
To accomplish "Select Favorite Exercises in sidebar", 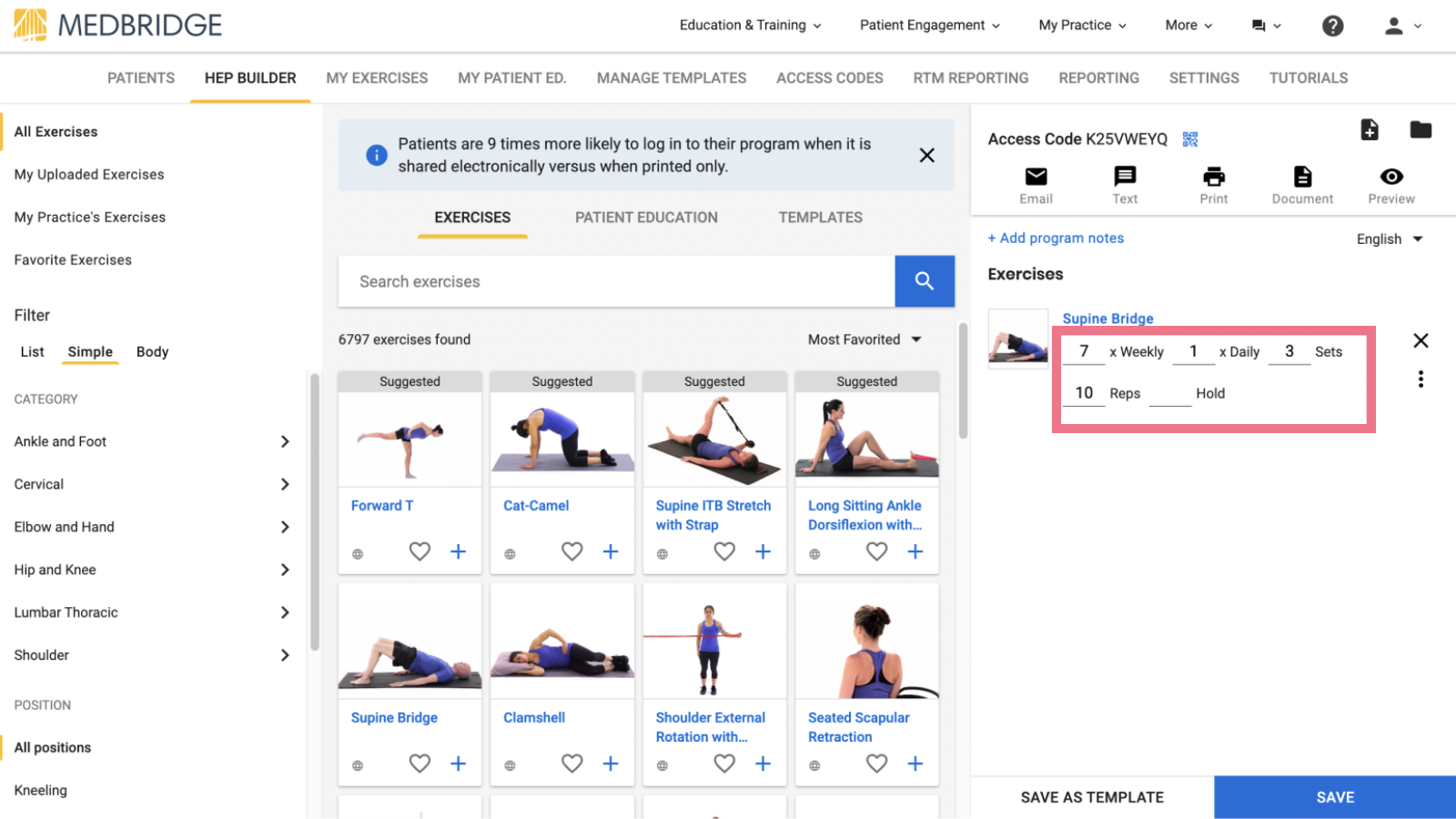I will pyautogui.click(x=73, y=260).
